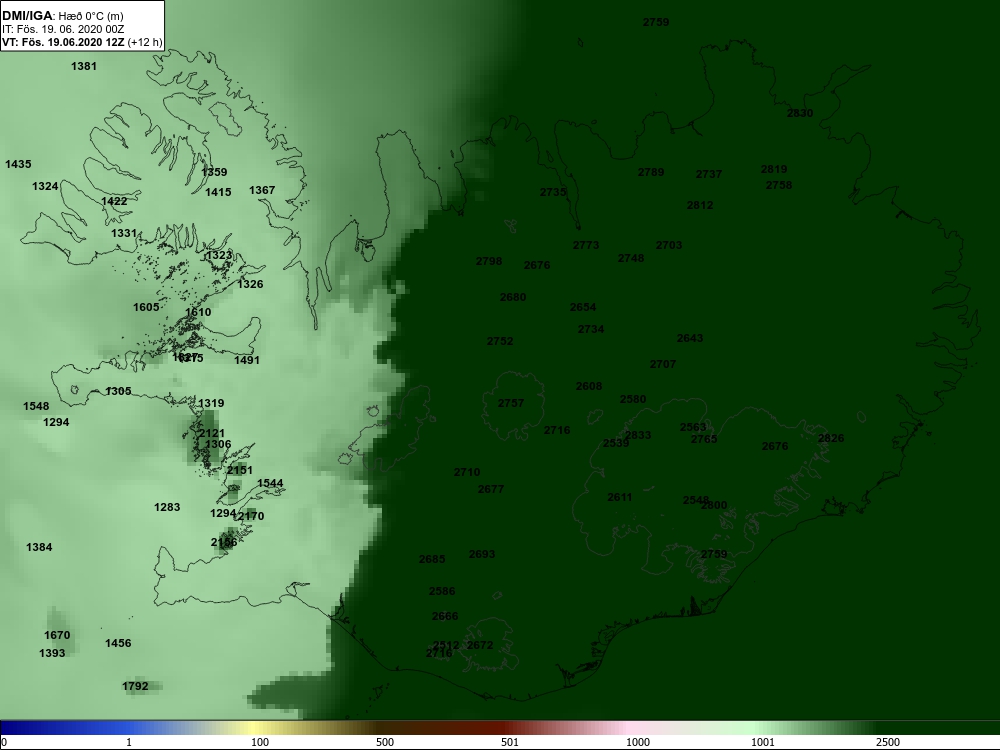Click the map value 2666
1000x750 pixels.
tap(445, 615)
